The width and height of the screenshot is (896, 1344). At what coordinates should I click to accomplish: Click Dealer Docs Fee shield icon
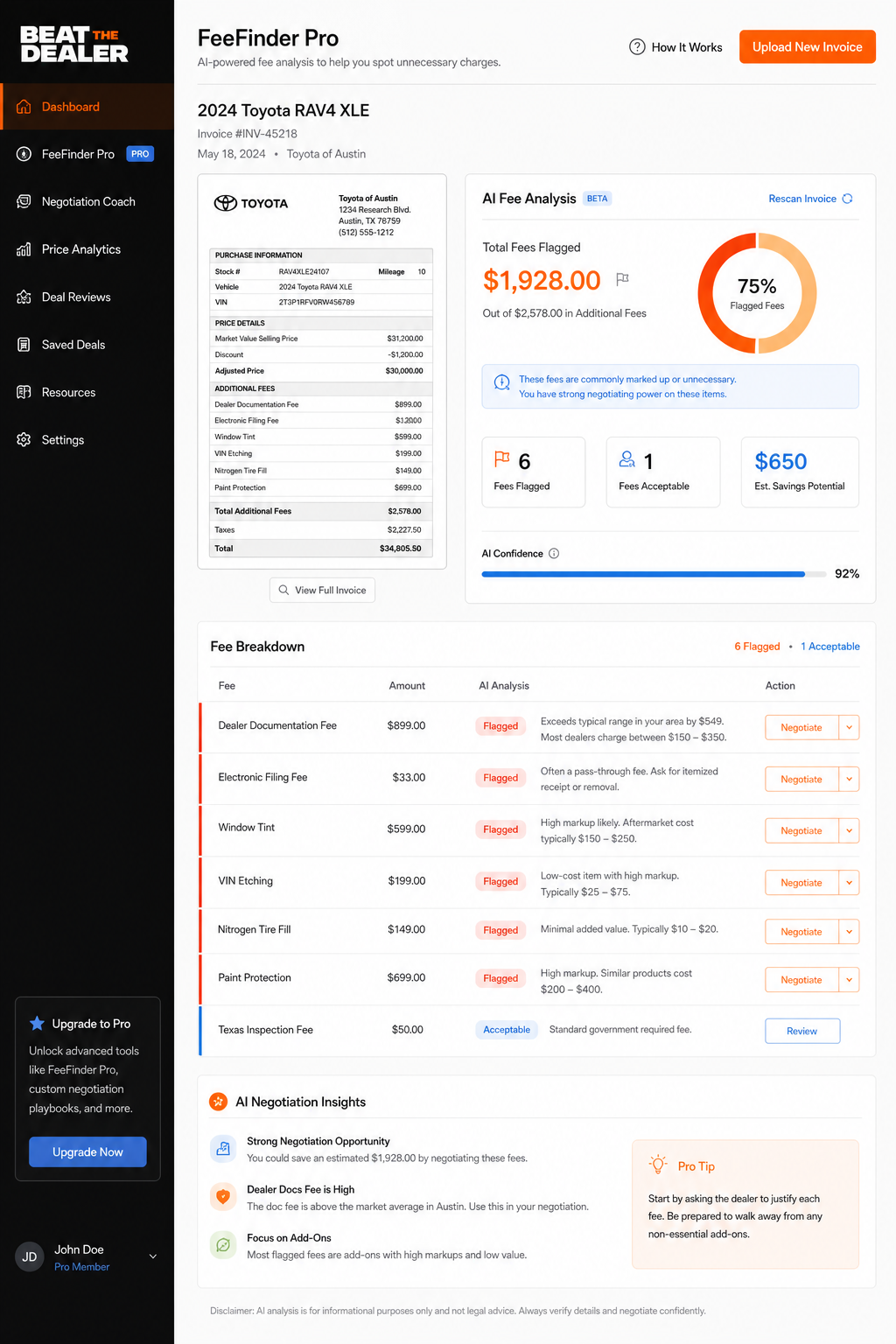coord(223,1196)
